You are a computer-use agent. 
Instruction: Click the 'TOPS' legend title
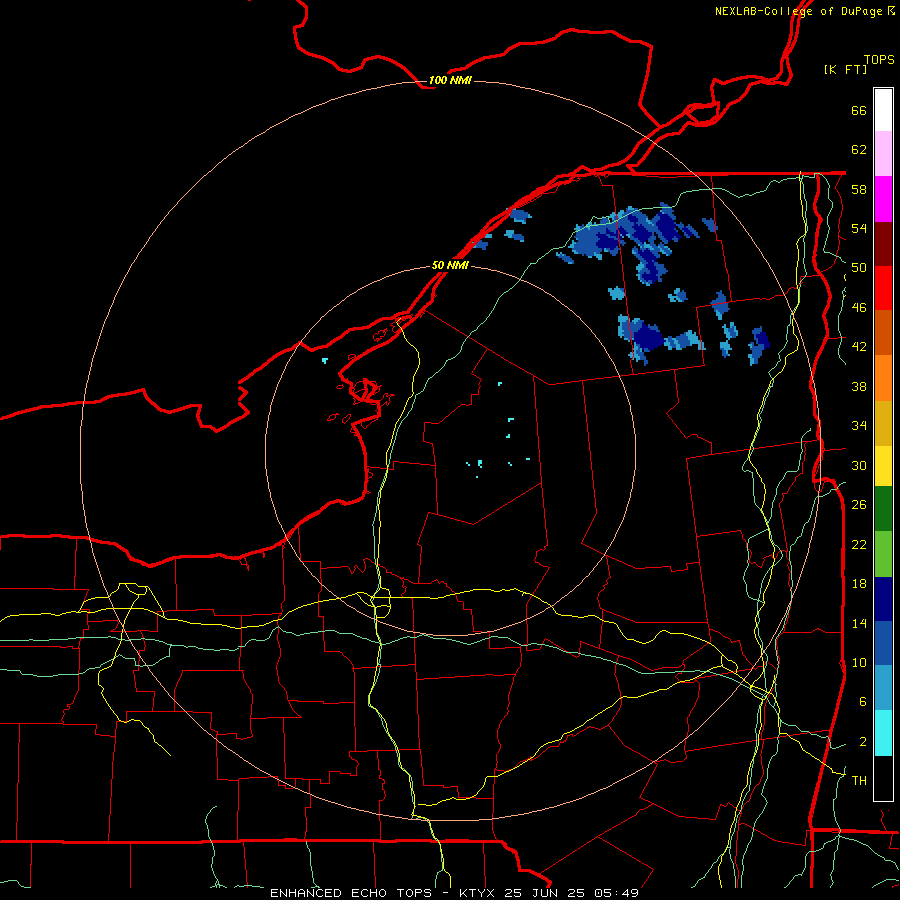[x=879, y=60]
